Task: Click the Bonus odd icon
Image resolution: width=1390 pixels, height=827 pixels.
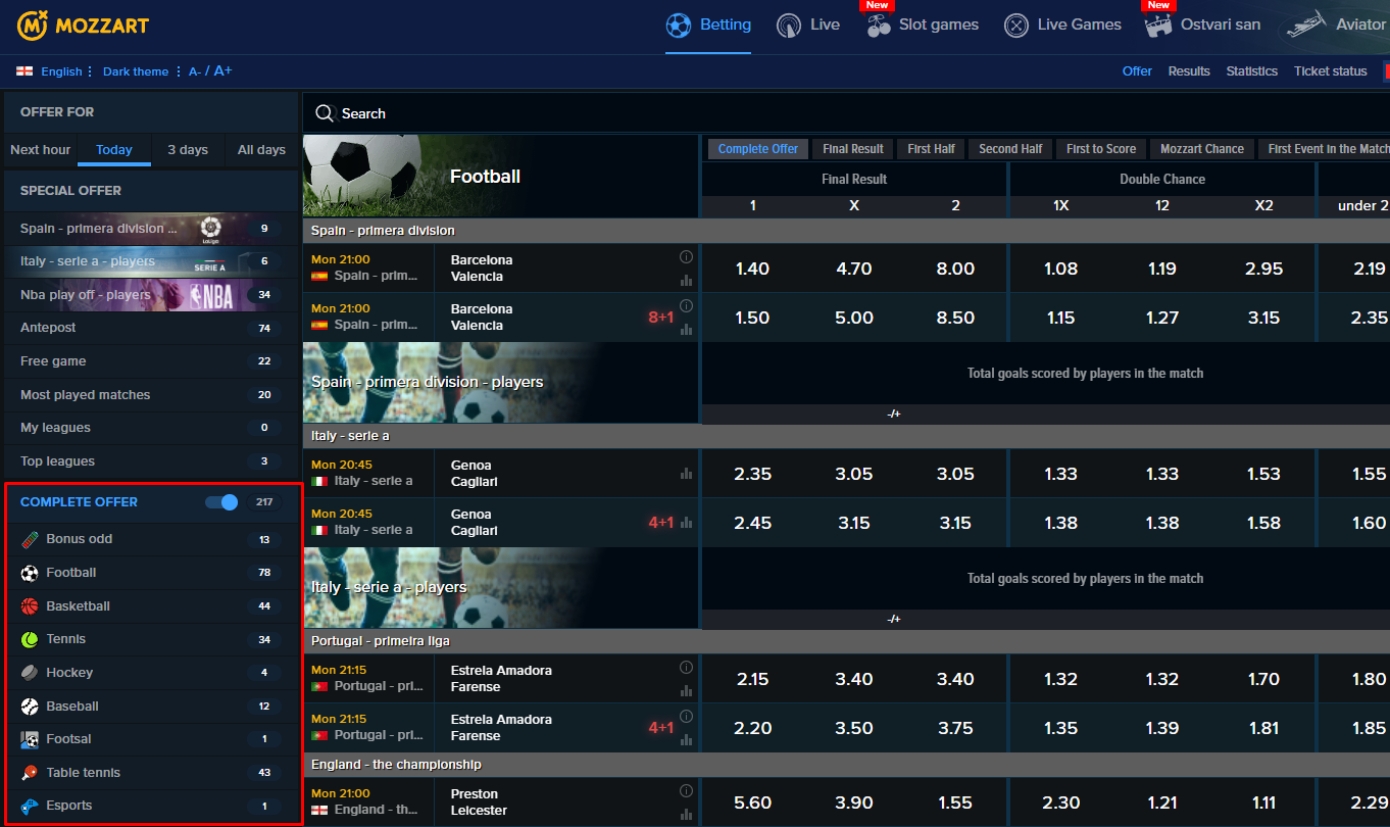Action: (x=30, y=539)
